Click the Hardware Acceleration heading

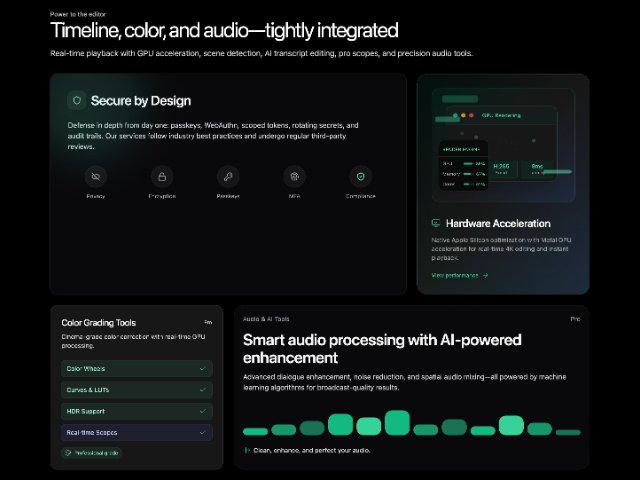click(498, 223)
